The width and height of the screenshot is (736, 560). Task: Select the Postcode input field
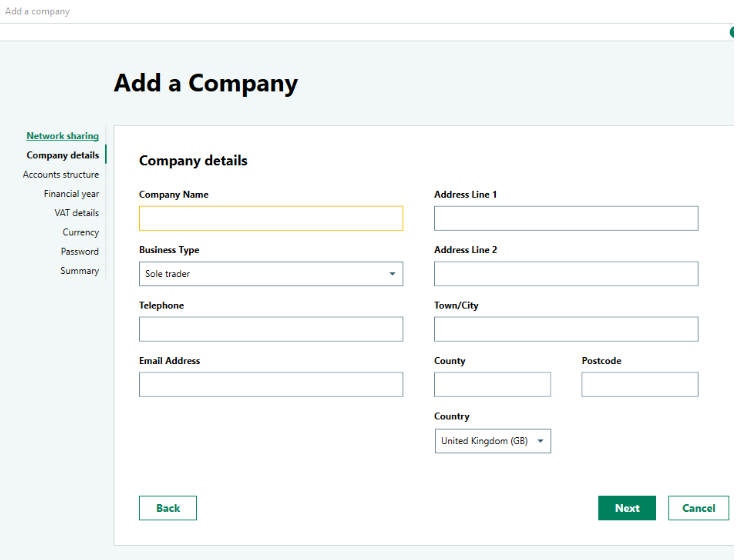tap(640, 385)
